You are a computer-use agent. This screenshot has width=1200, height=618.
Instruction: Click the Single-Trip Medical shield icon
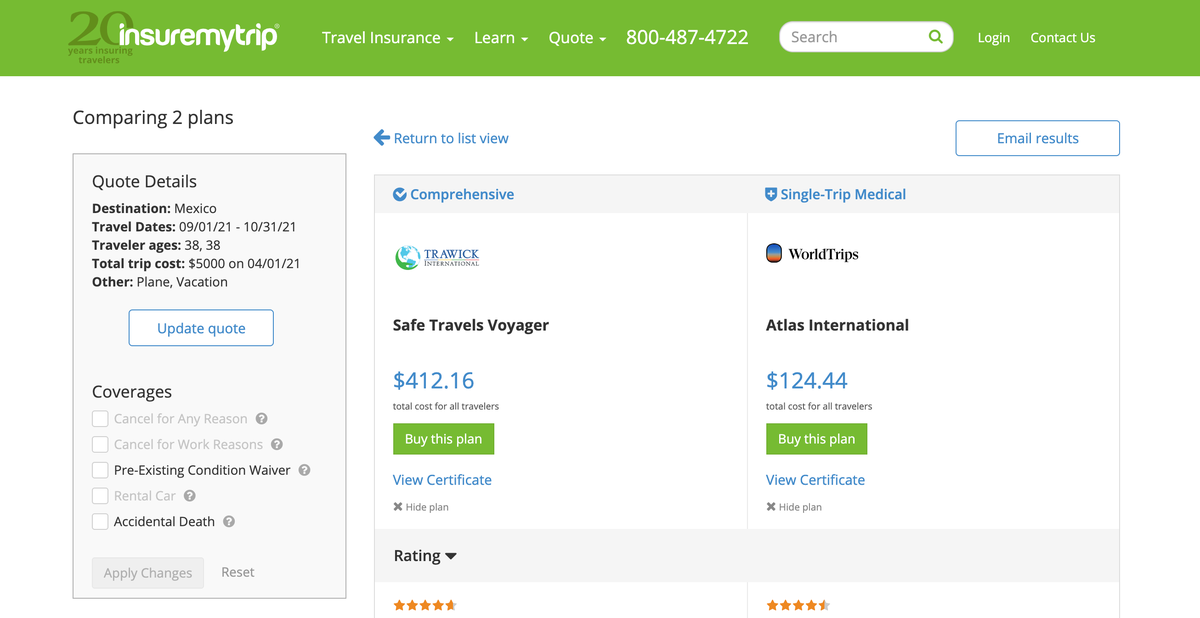pos(771,194)
